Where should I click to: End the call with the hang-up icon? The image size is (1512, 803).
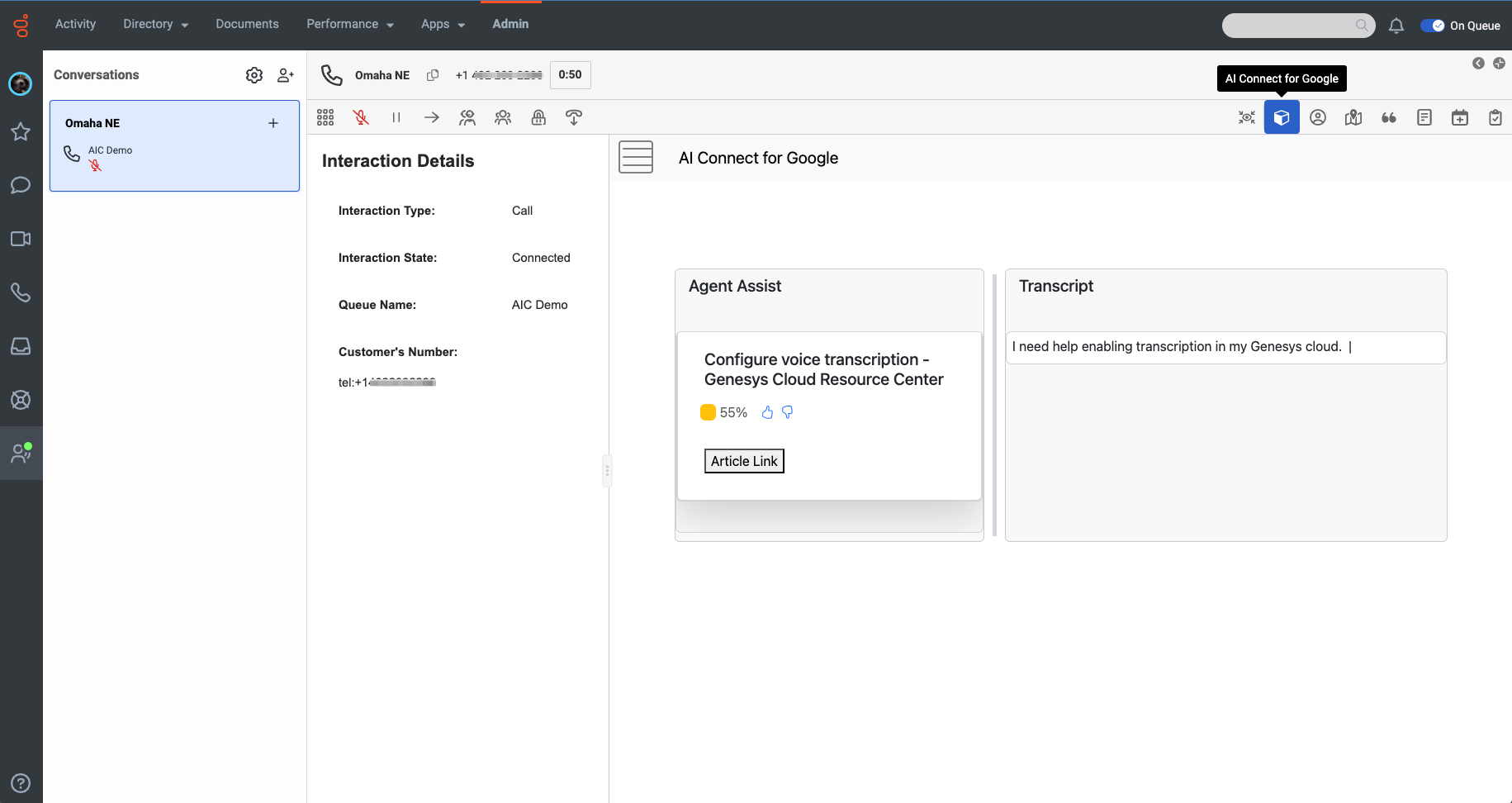tap(574, 117)
